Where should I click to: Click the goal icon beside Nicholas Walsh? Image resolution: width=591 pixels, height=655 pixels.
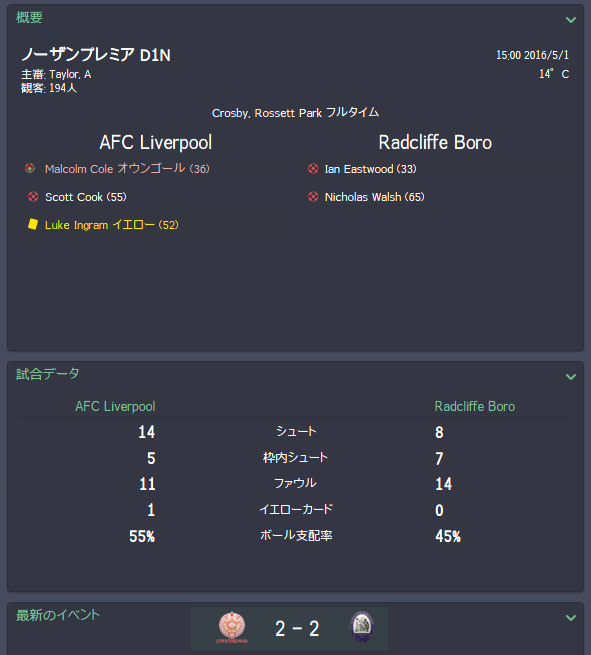tap(313, 197)
